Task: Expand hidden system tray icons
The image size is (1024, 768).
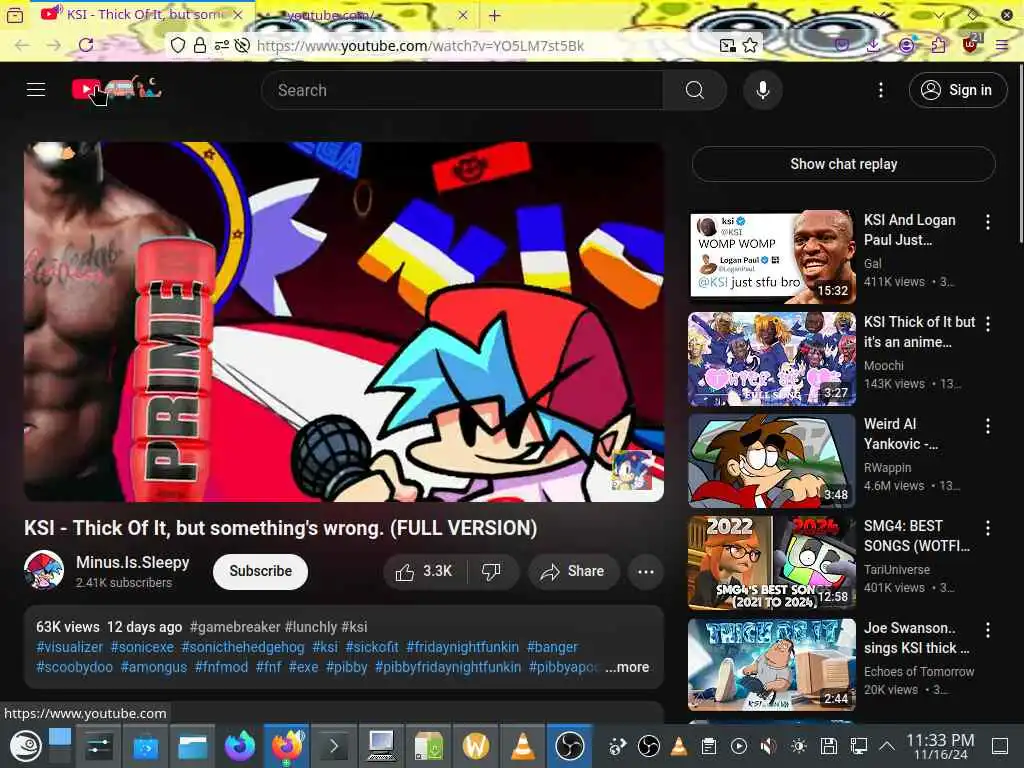Action: (x=887, y=746)
